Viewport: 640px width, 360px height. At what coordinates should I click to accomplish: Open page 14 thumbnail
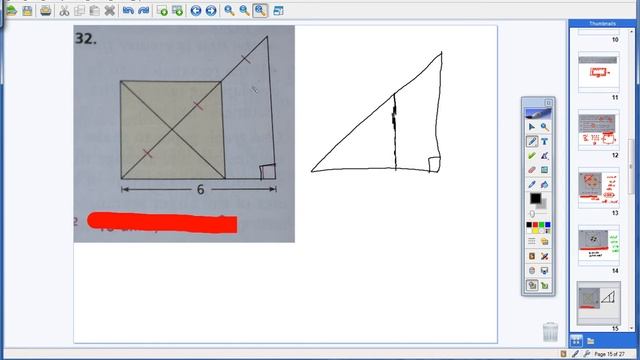[598, 246]
